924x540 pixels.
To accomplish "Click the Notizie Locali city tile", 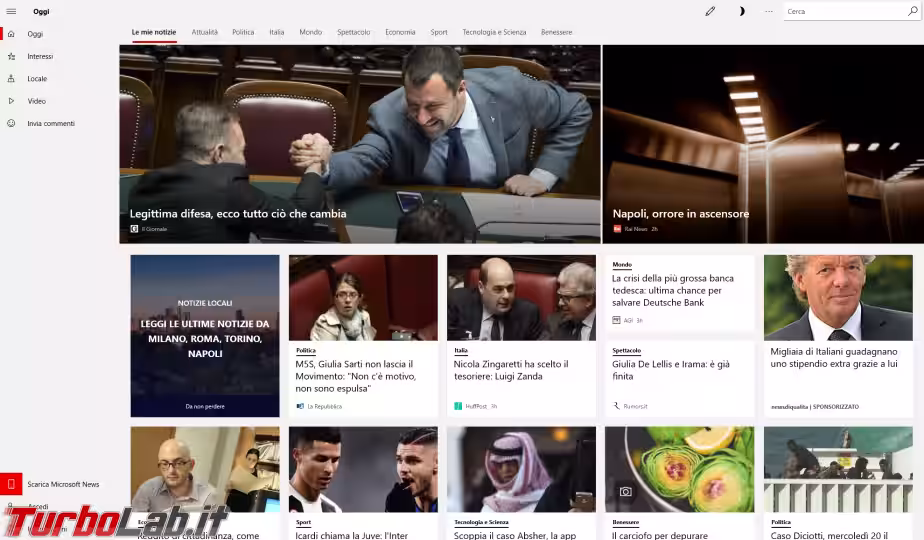I will point(205,335).
